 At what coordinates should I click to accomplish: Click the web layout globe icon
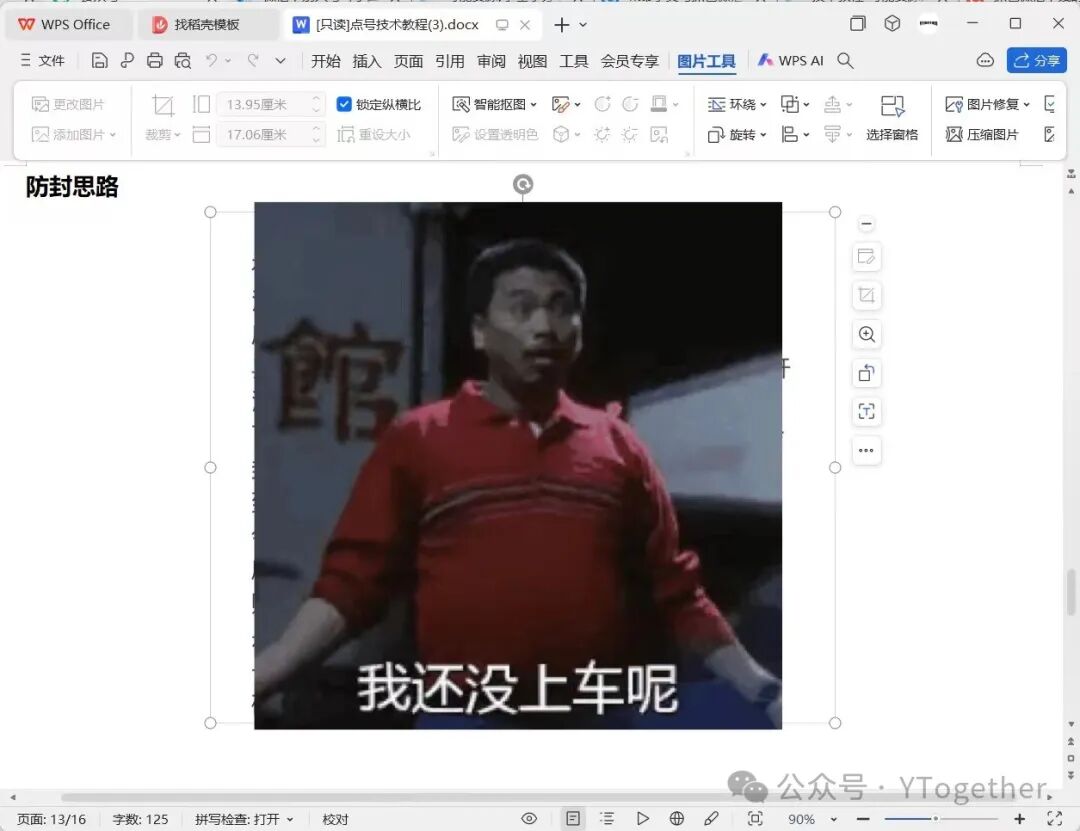click(676, 818)
